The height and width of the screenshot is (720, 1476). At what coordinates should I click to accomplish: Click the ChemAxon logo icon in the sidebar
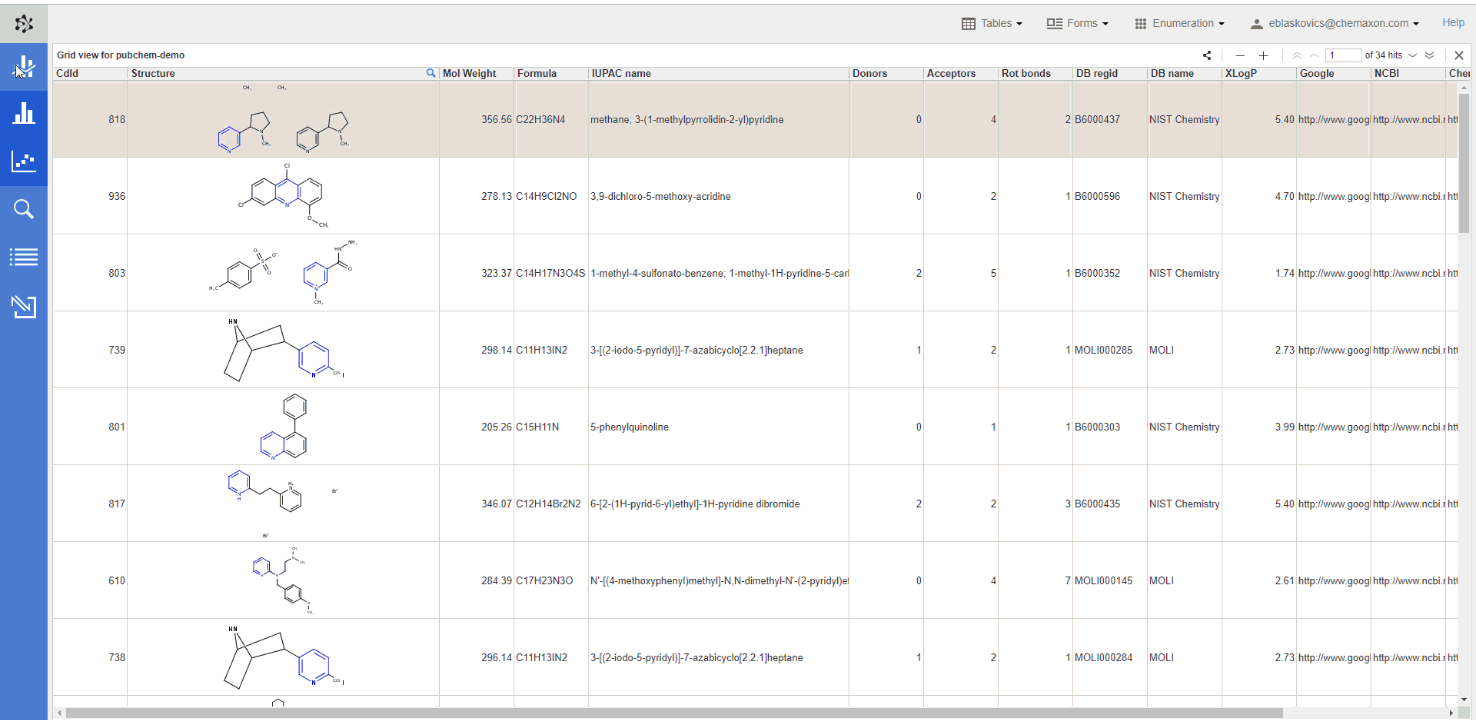coord(24,23)
